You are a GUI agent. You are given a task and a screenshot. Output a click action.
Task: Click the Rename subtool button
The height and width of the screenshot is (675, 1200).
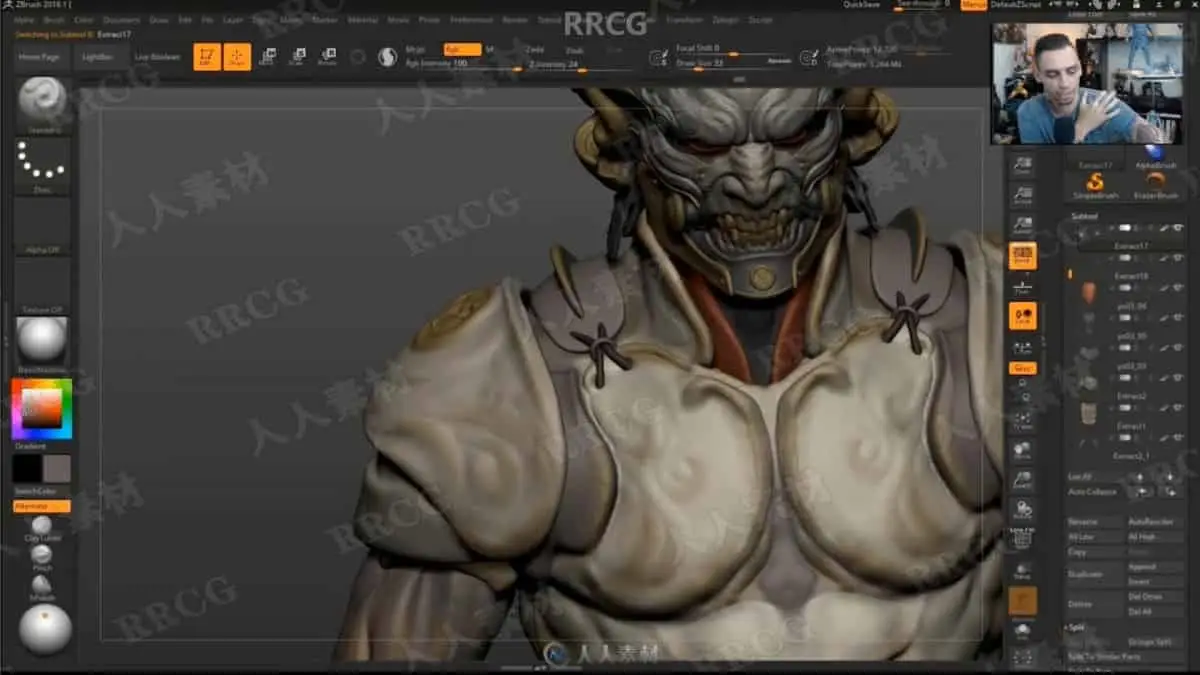[x=1095, y=522]
